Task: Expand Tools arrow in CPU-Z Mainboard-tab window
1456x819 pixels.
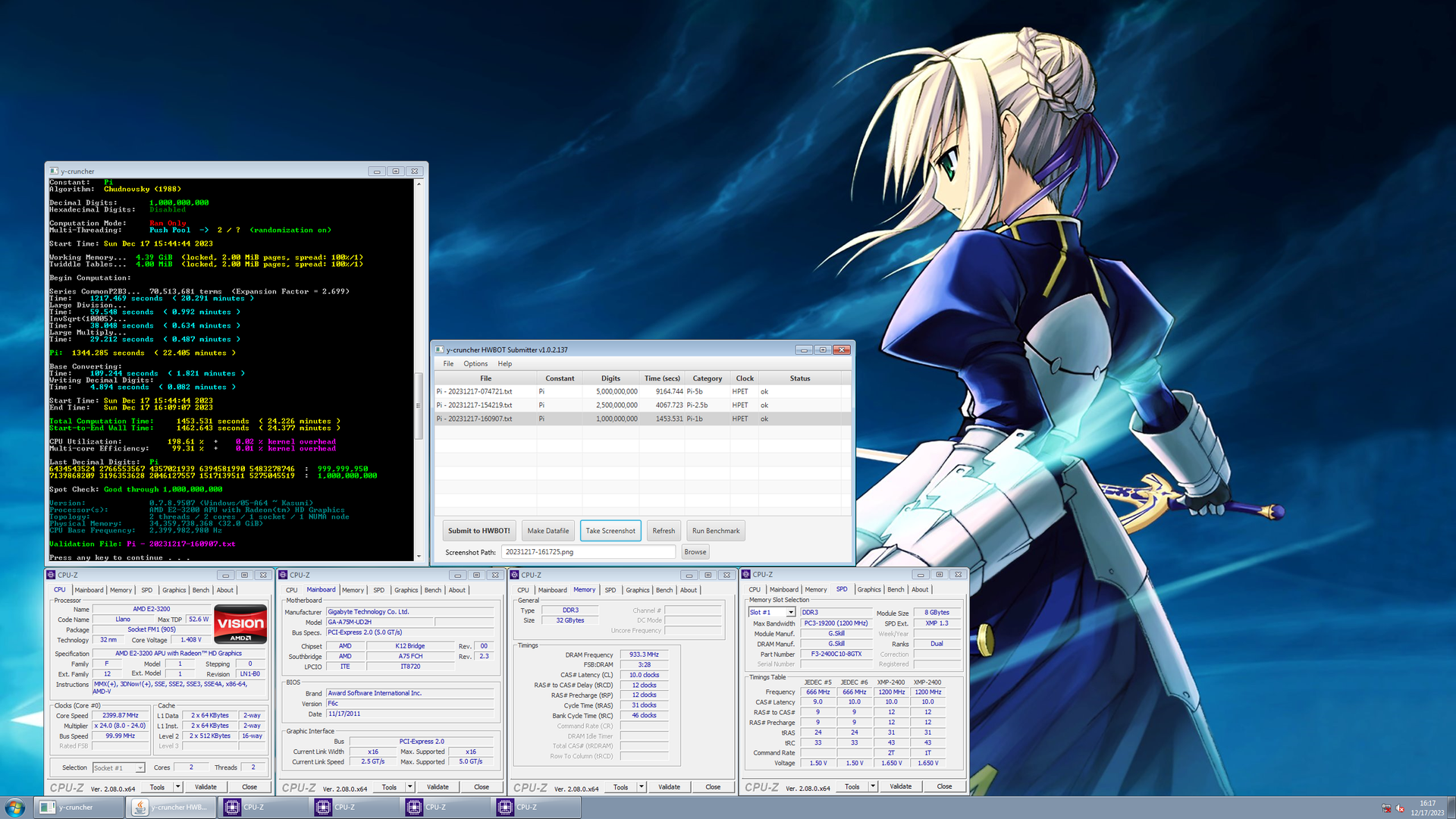Action: coord(410,787)
